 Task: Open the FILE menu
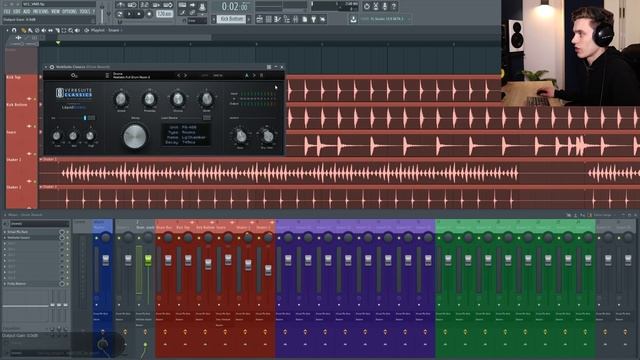(x=7, y=12)
